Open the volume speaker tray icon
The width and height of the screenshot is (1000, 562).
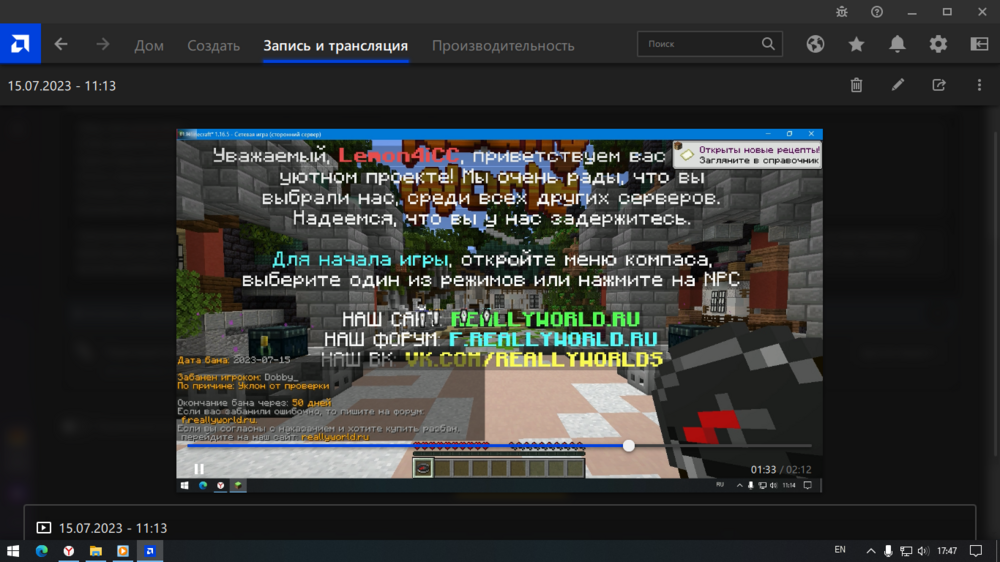point(923,551)
